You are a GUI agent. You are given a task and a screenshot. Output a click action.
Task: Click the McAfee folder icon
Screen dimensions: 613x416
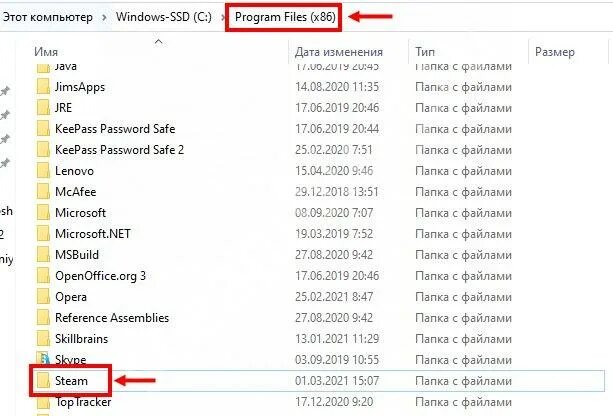[x=43, y=192]
